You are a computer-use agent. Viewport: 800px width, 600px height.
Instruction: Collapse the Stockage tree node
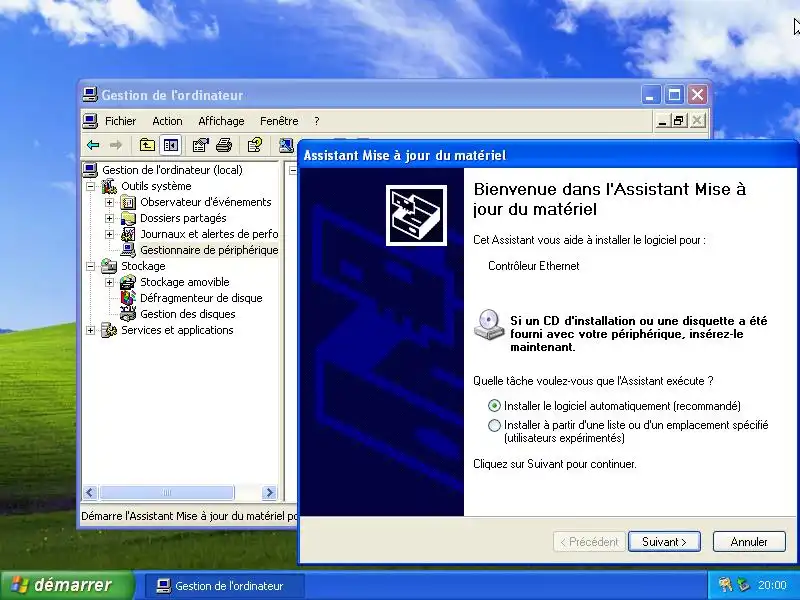pyautogui.click(x=90, y=266)
